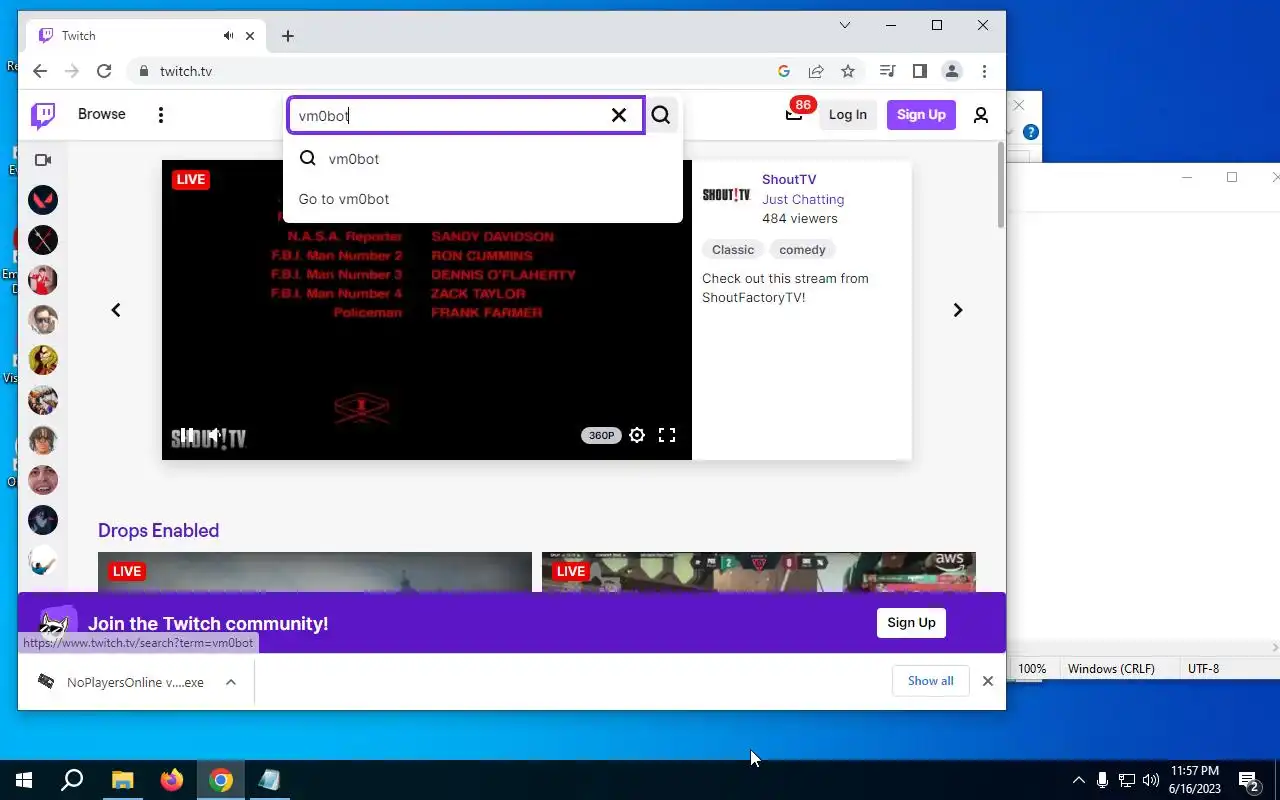Show hidden tray icons chevron
Image resolution: width=1280 pixels, height=800 pixels.
[x=1078, y=780]
